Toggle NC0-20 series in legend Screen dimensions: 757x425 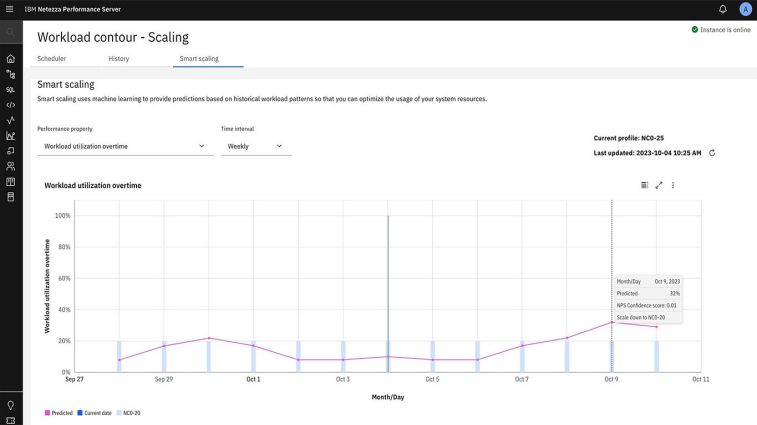[128, 412]
